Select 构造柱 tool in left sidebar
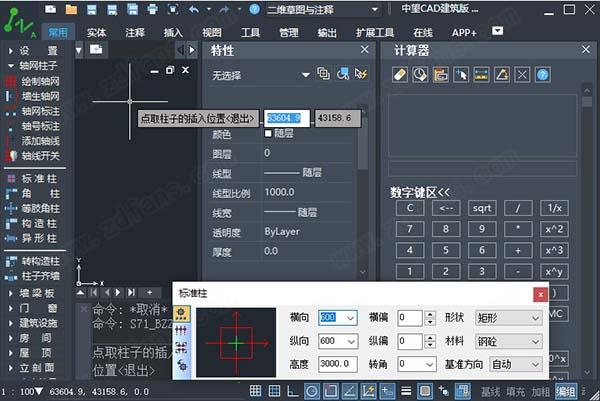 coord(32,223)
